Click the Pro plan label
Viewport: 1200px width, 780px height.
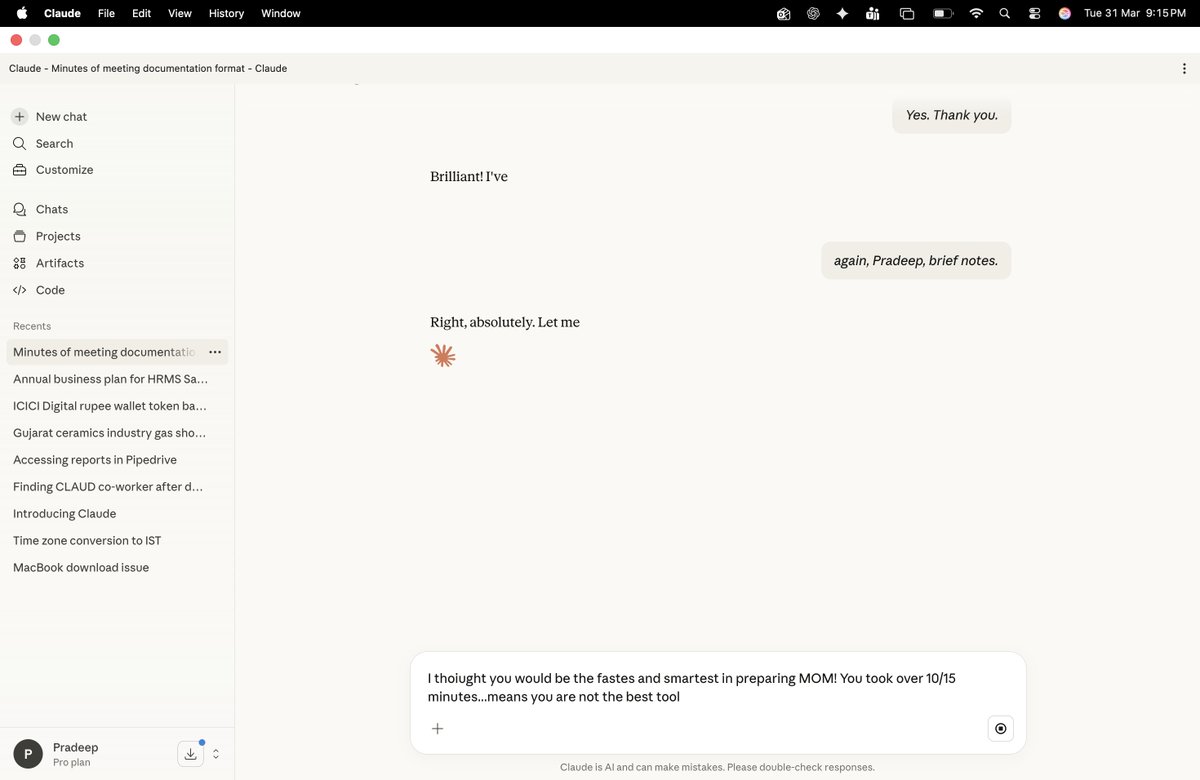coord(71,763)
